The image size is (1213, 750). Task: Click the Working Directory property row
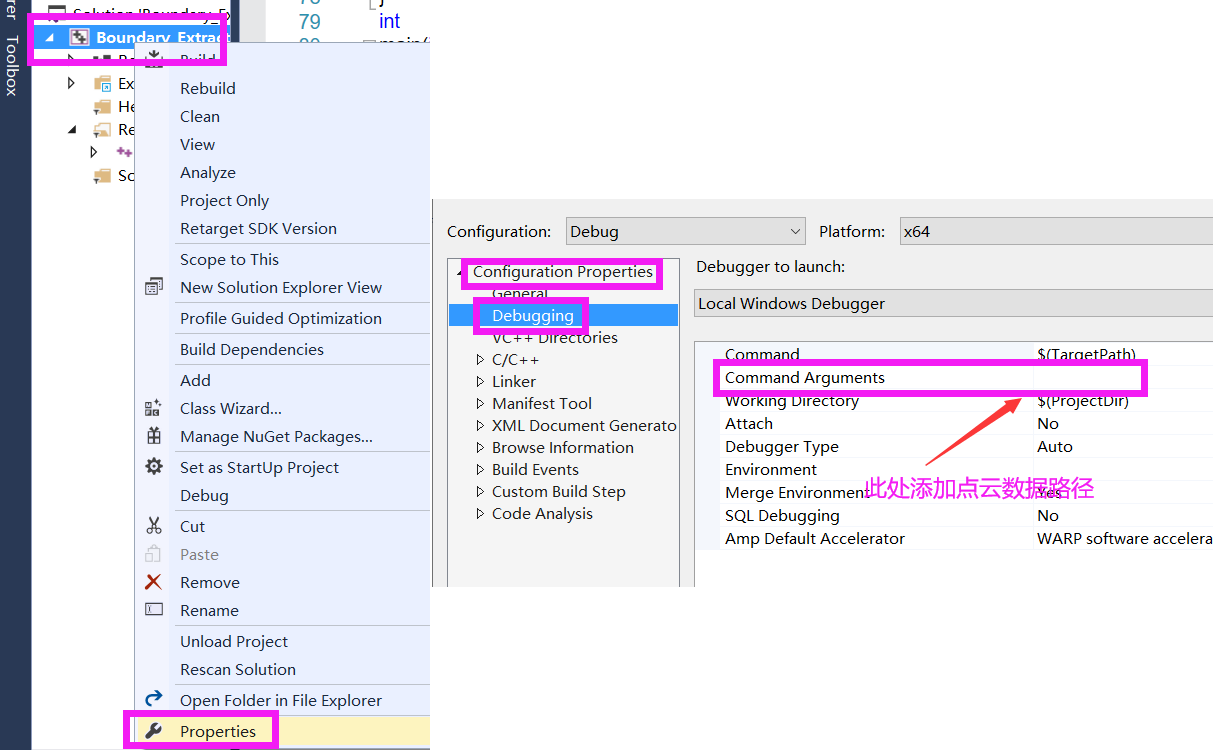point(966,401)
